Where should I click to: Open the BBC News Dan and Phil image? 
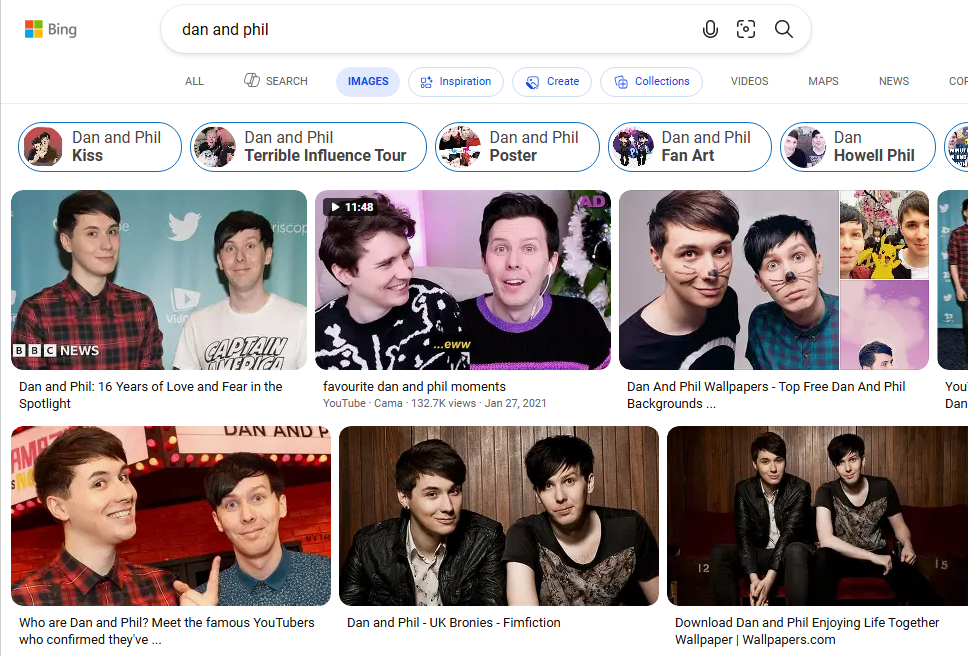coord(159,280)
